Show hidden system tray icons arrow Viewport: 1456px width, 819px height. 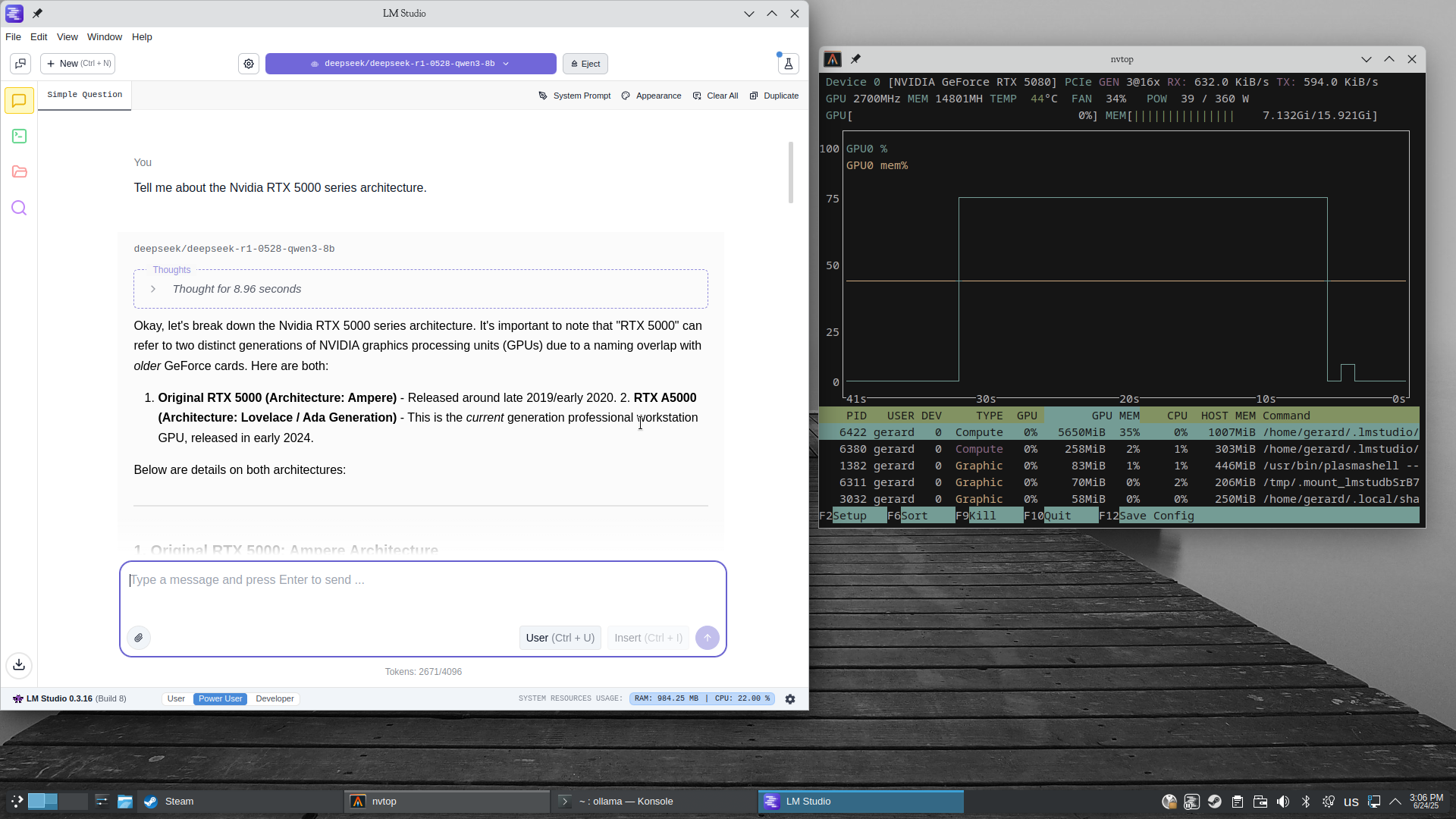point(1395,802)
